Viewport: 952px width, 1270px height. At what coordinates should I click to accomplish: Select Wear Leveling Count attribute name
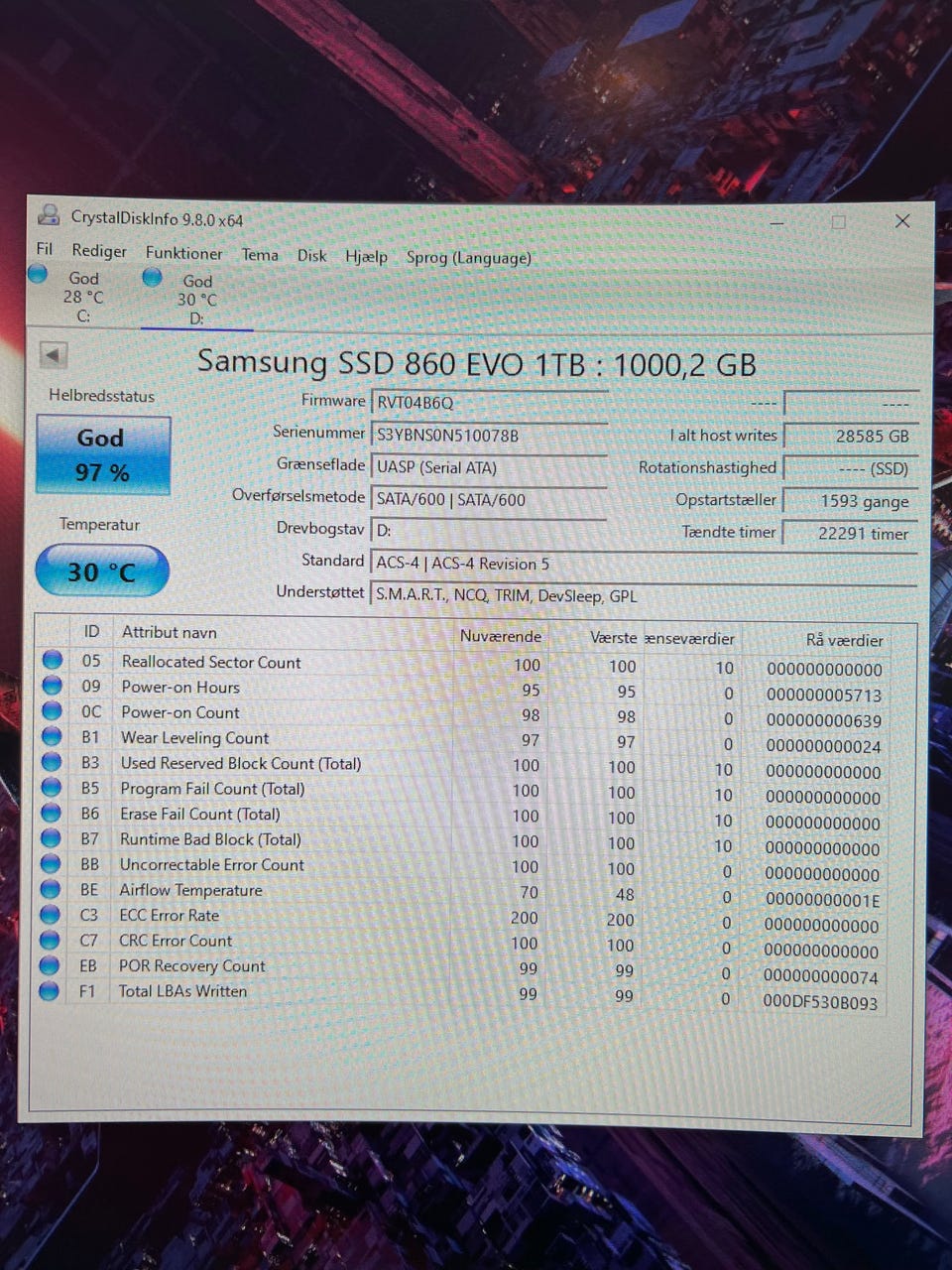tap(194, 737)
